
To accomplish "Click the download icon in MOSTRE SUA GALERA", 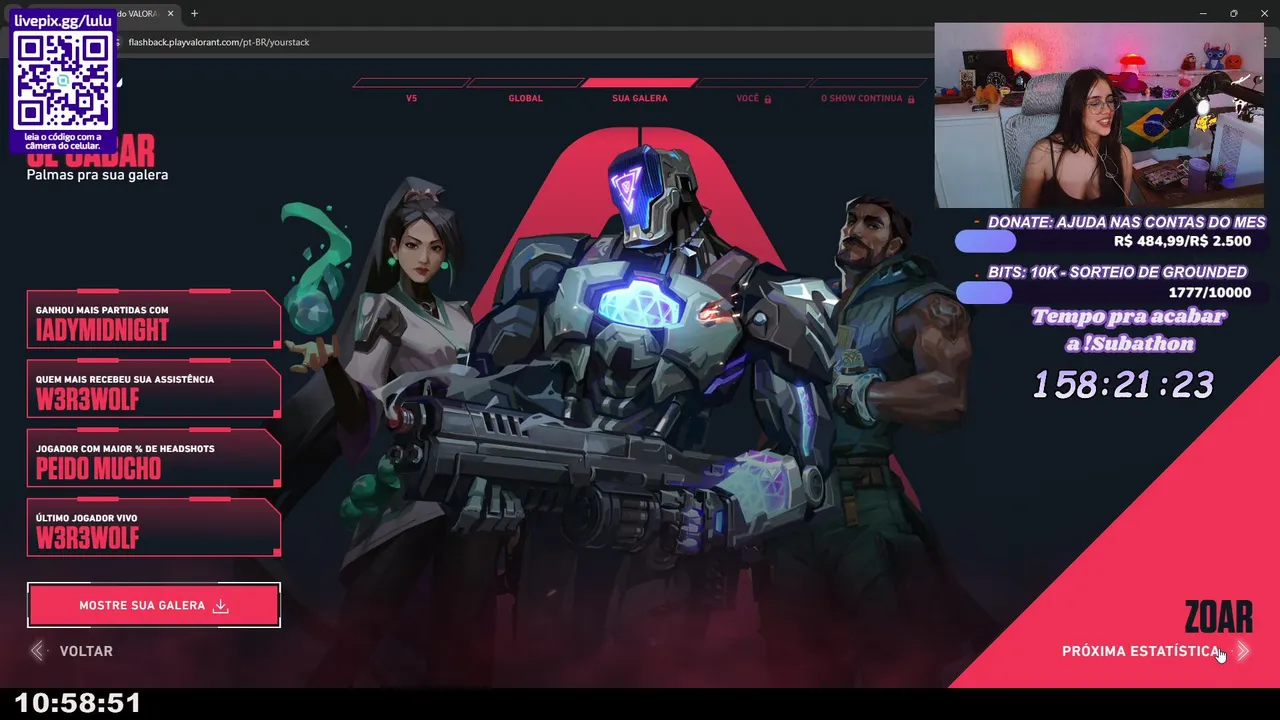I will pos(221,606).
